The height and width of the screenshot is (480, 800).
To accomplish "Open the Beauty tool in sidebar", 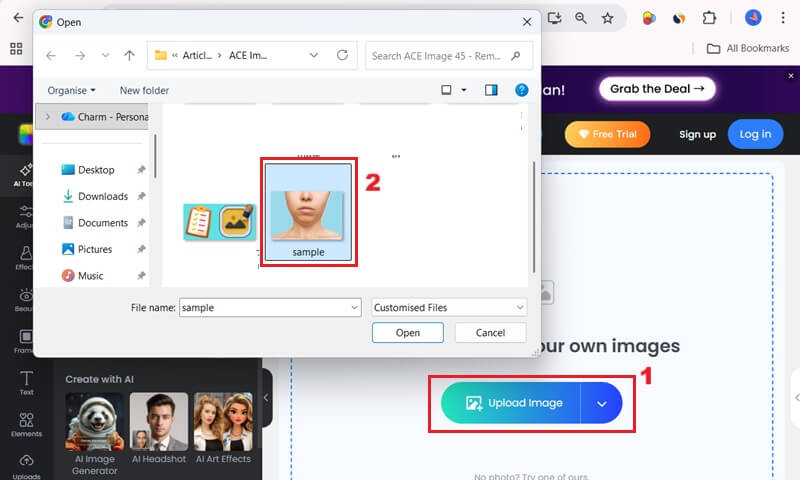I will pyautogui.click(x=24, y=299).
